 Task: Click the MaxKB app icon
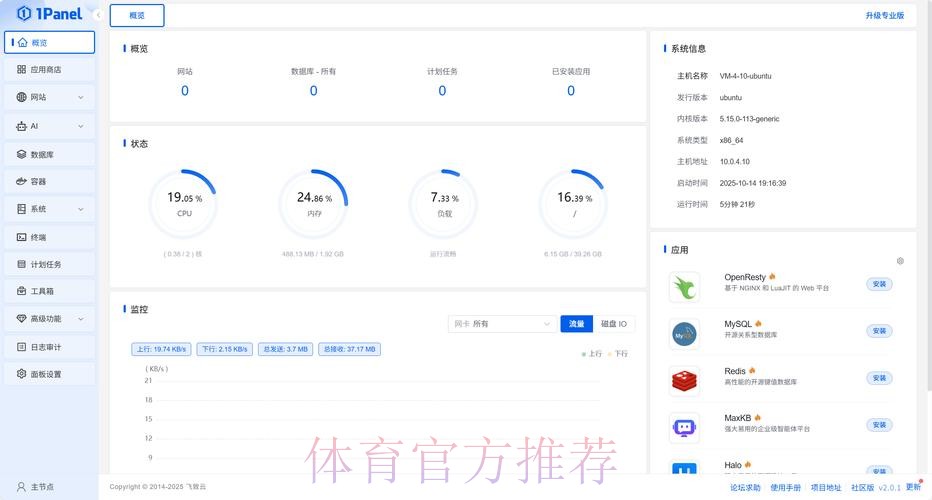pos(684,428)
